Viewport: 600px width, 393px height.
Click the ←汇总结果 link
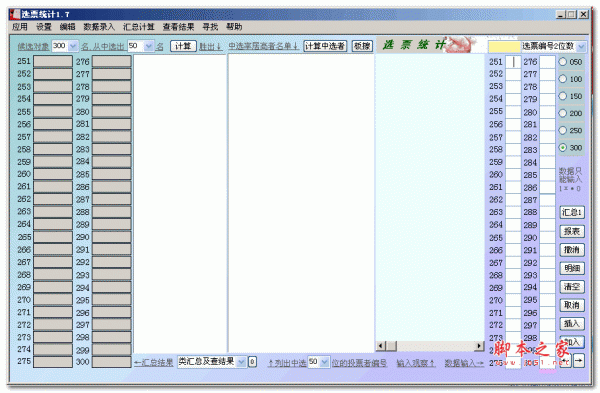click(153, 362)
